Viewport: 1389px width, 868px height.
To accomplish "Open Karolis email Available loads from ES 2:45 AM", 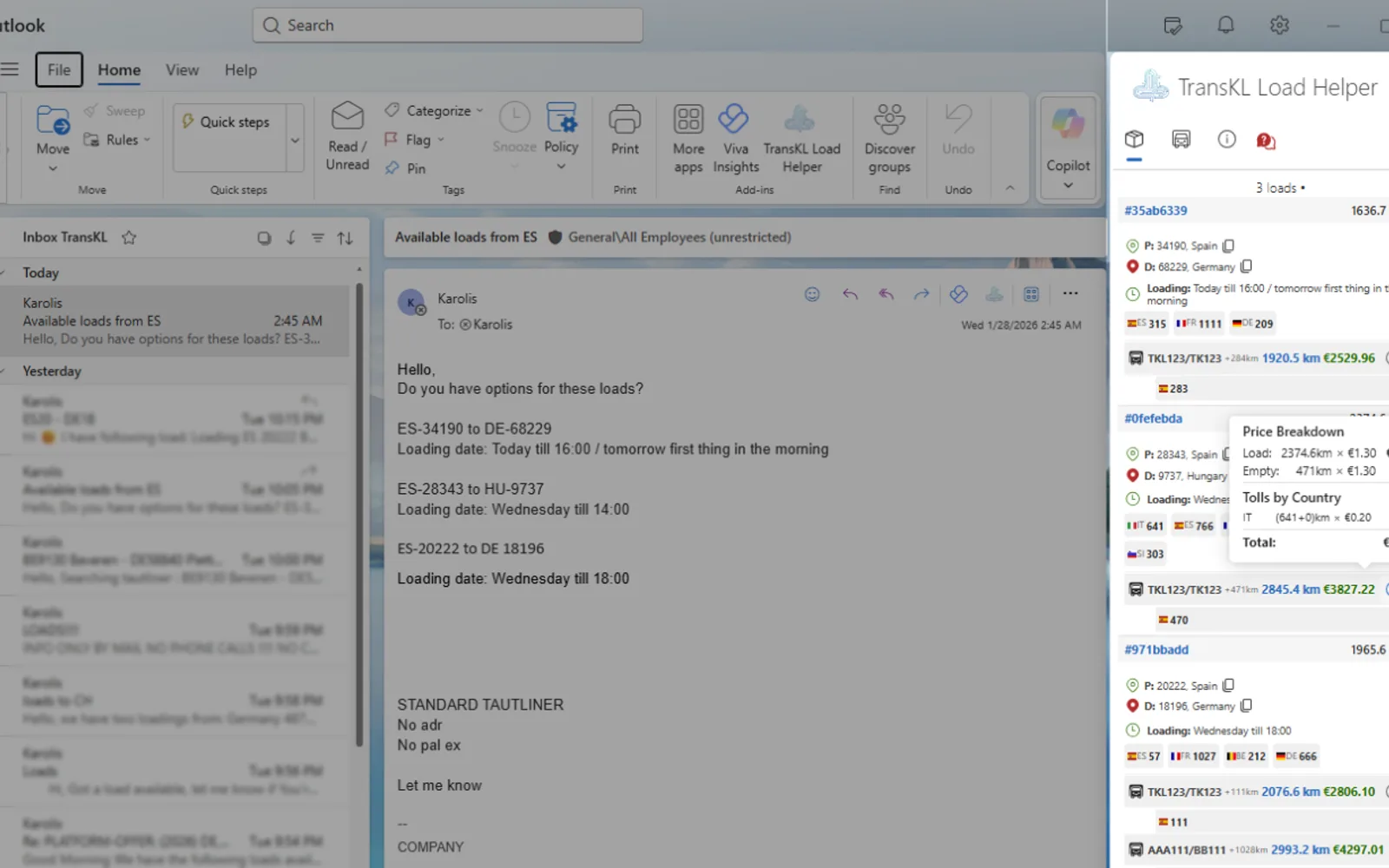I will (174, 320).
